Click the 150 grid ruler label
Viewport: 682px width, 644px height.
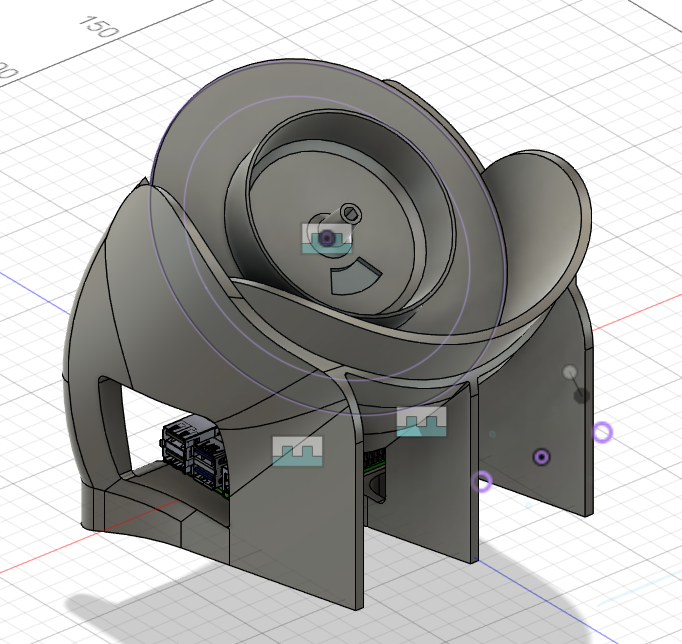(x=97, y=27)
